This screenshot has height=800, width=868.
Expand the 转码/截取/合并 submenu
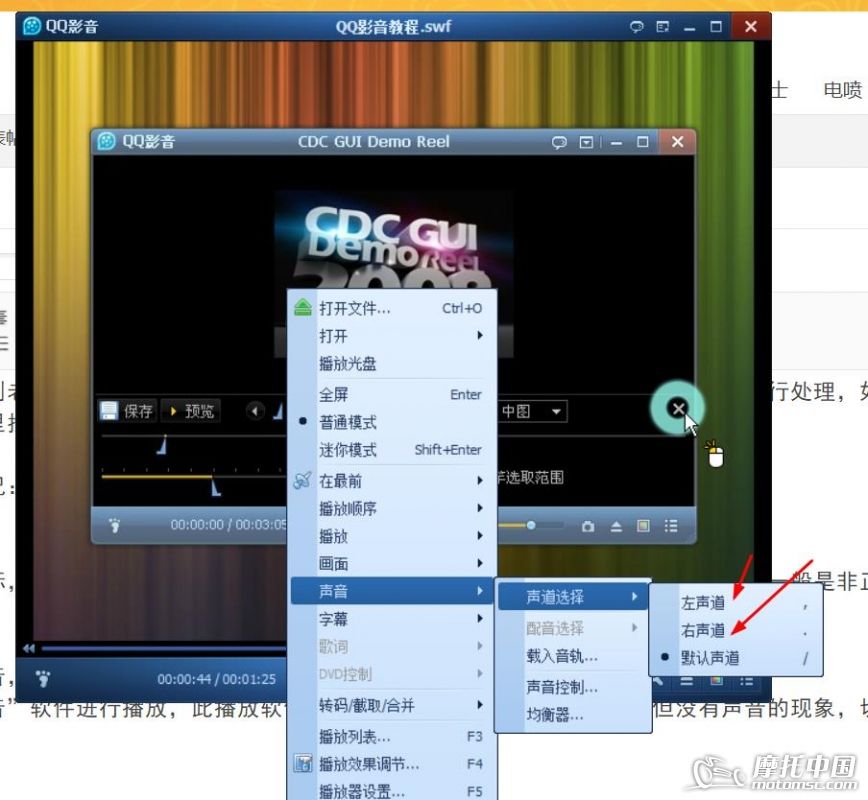pyautogui.click(x=392, y=705)
